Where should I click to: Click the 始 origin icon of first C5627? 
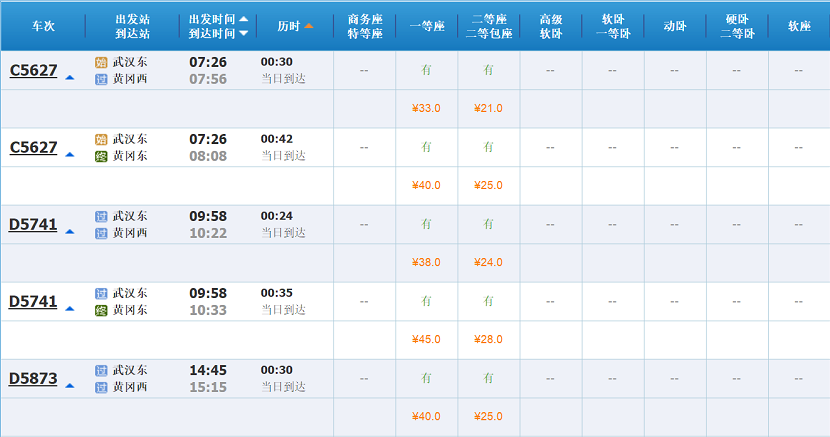click(x=101, y=62)
